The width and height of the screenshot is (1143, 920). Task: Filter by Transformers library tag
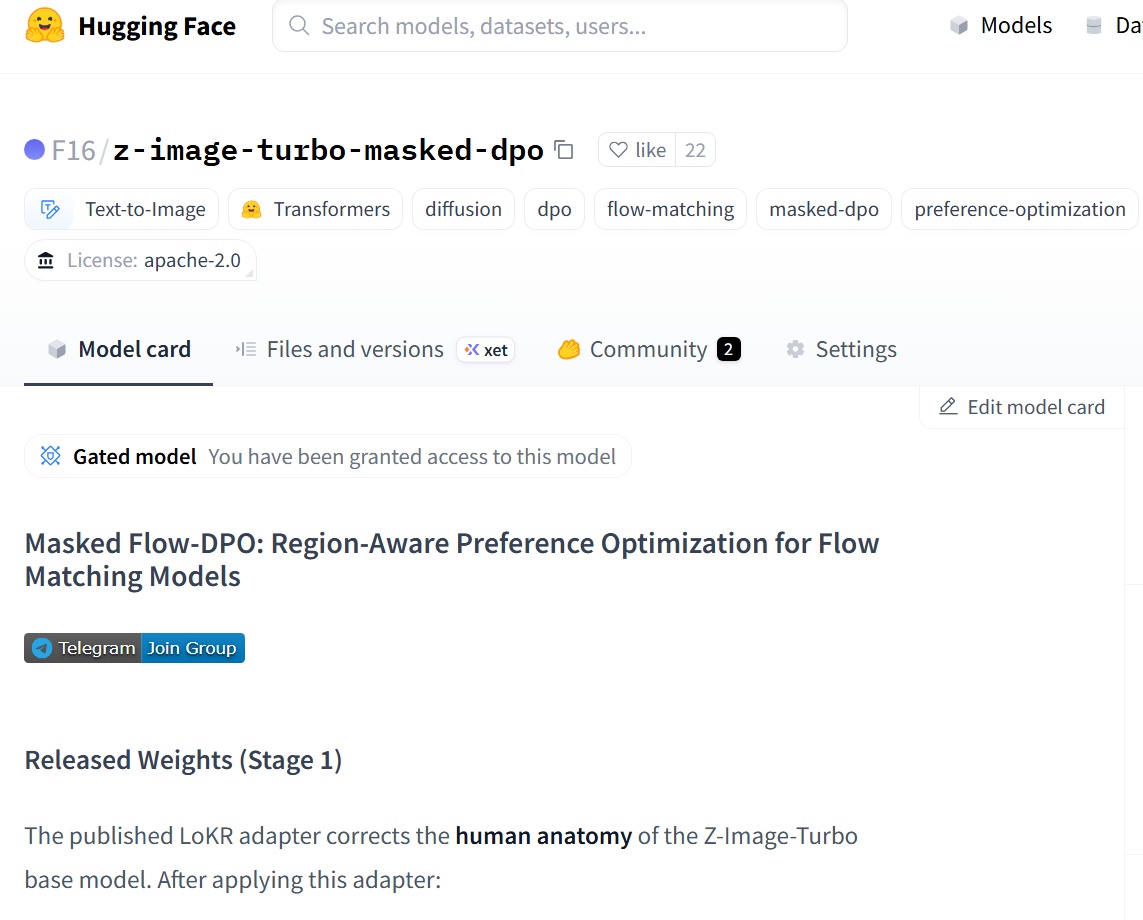coord(316,209)
